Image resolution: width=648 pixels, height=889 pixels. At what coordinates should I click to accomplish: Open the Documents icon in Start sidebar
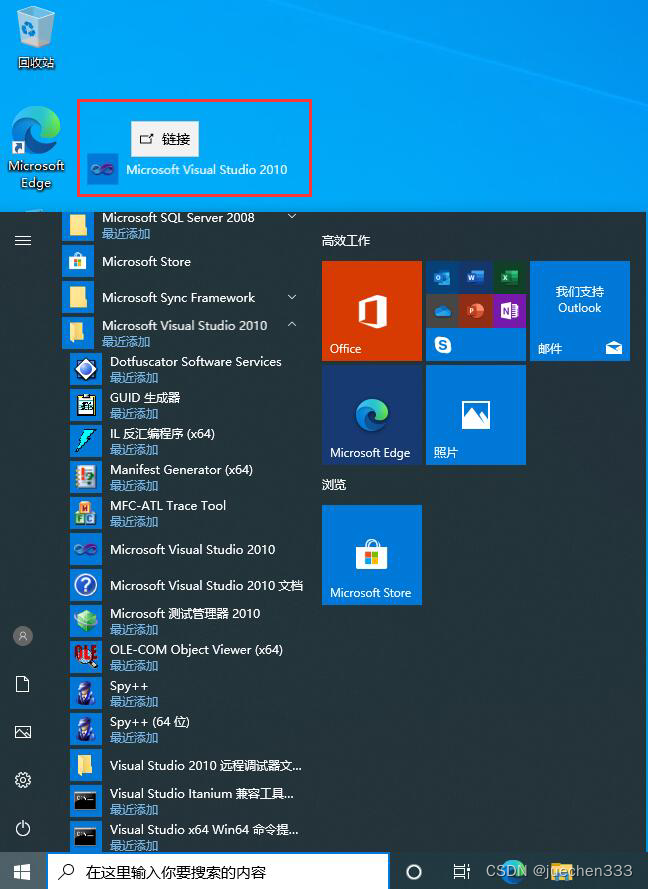click(23, 684)
